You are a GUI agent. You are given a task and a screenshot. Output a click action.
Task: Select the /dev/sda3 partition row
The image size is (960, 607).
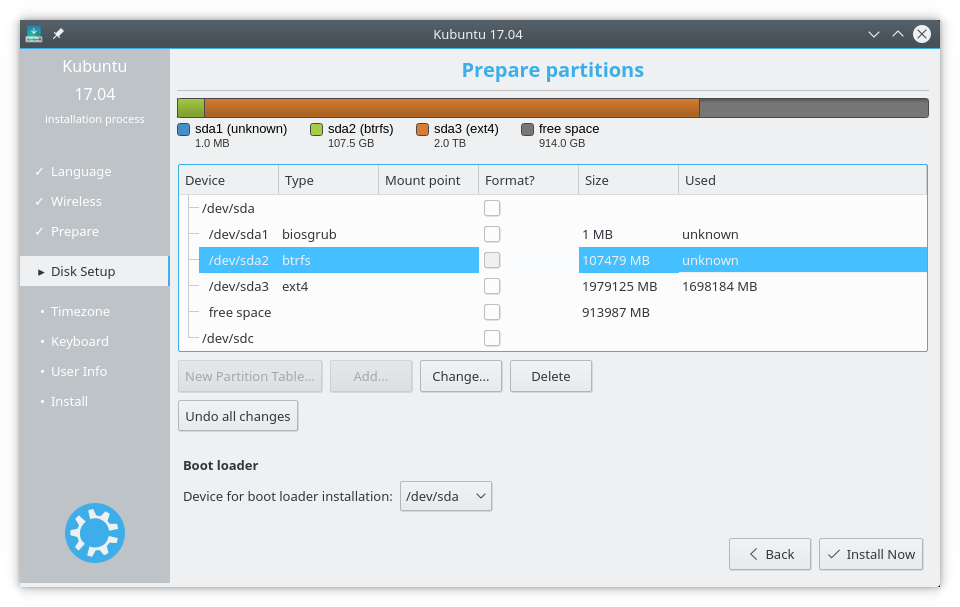[x=553, y=286]
